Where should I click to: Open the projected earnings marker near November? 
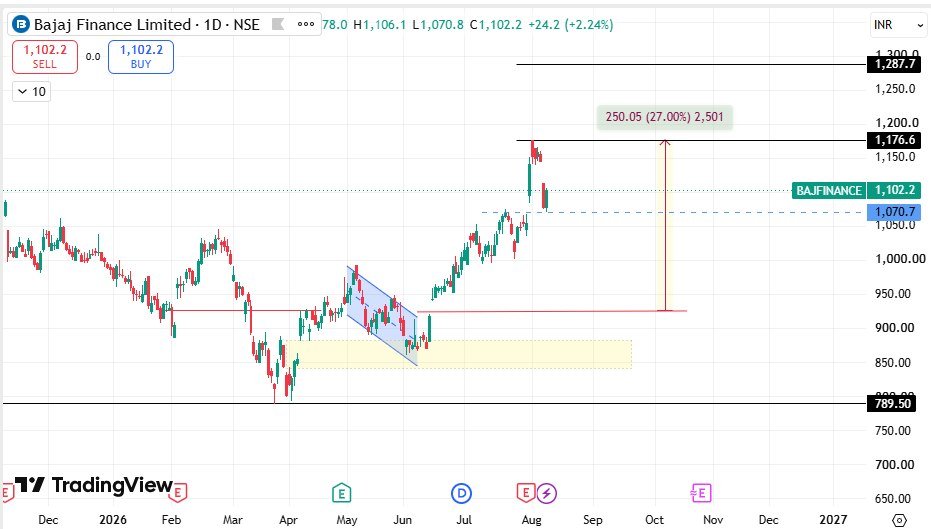701,493
